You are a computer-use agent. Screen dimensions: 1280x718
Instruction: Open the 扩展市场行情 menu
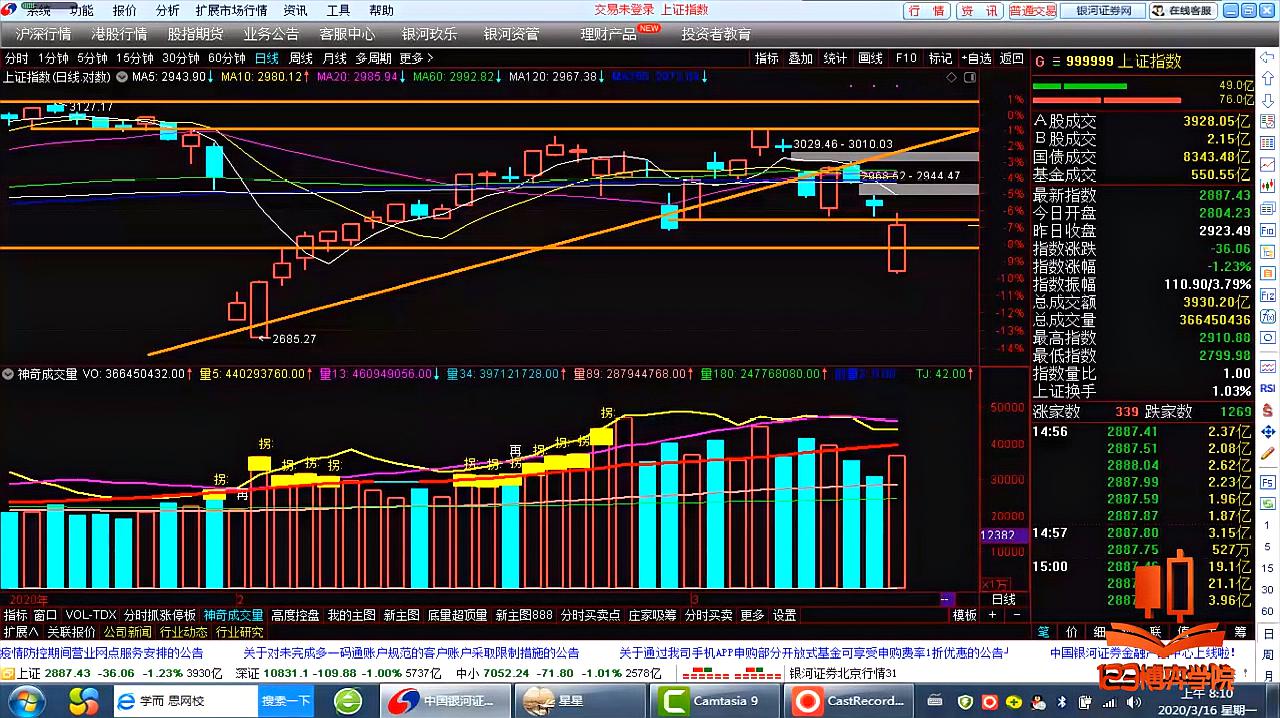coord(231,10)
